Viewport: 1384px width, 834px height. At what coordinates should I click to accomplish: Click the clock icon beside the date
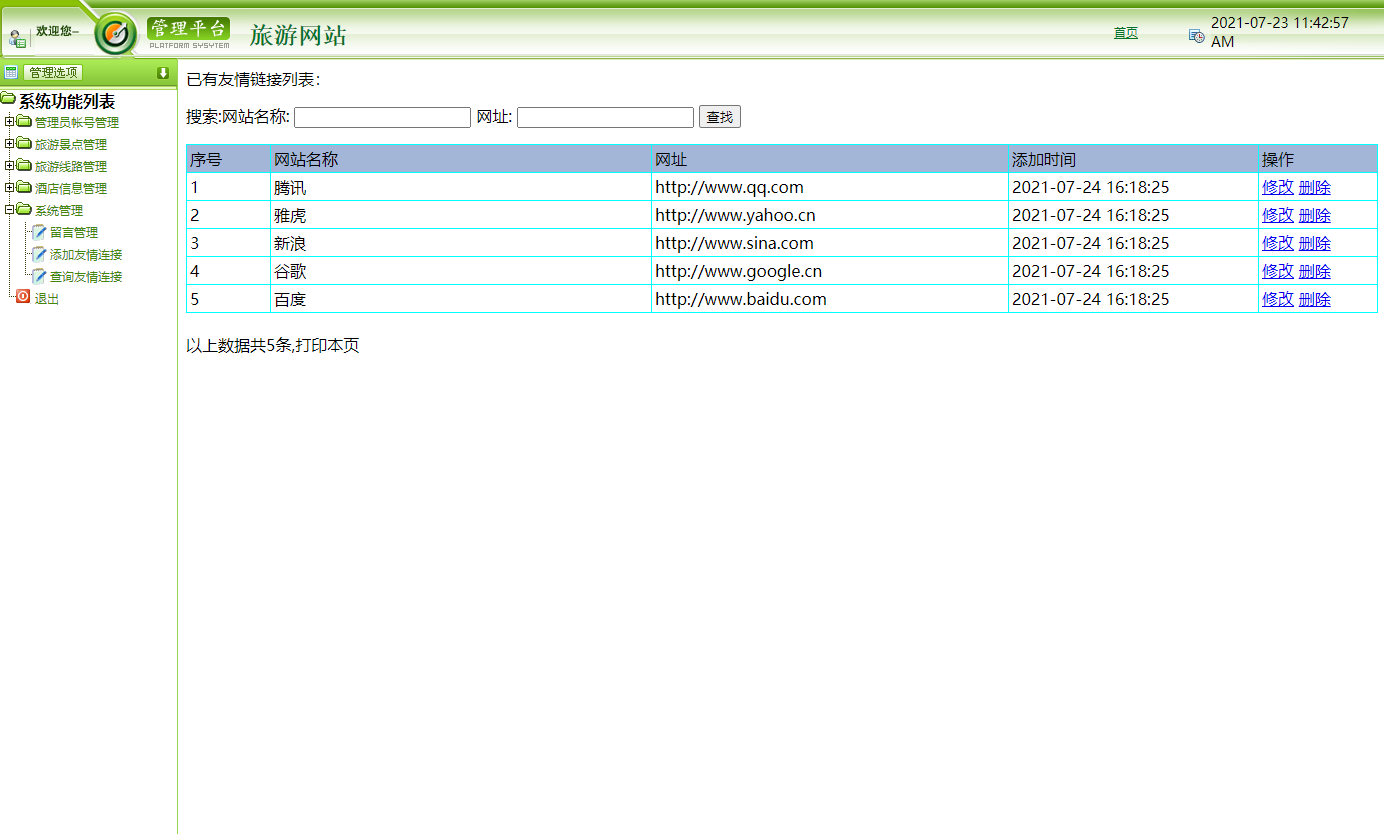pos(1196,35)
